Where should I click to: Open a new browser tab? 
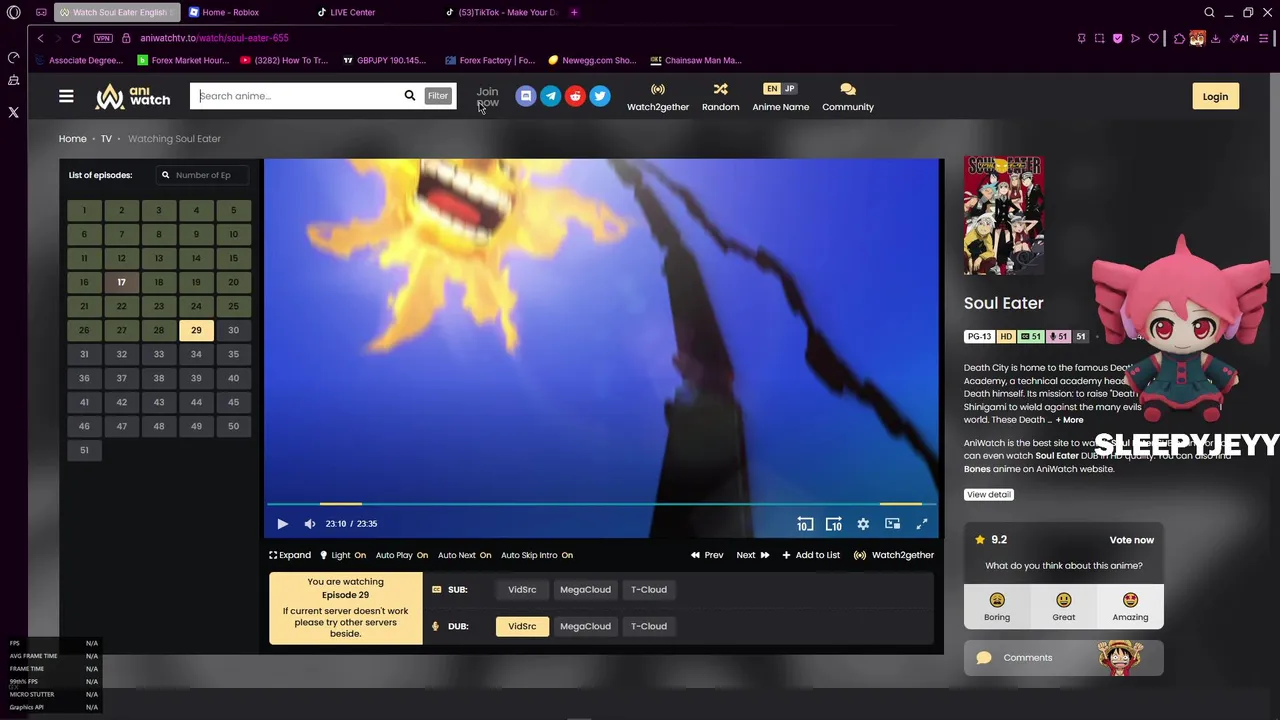pyautogui.click(x=574, y=12)
